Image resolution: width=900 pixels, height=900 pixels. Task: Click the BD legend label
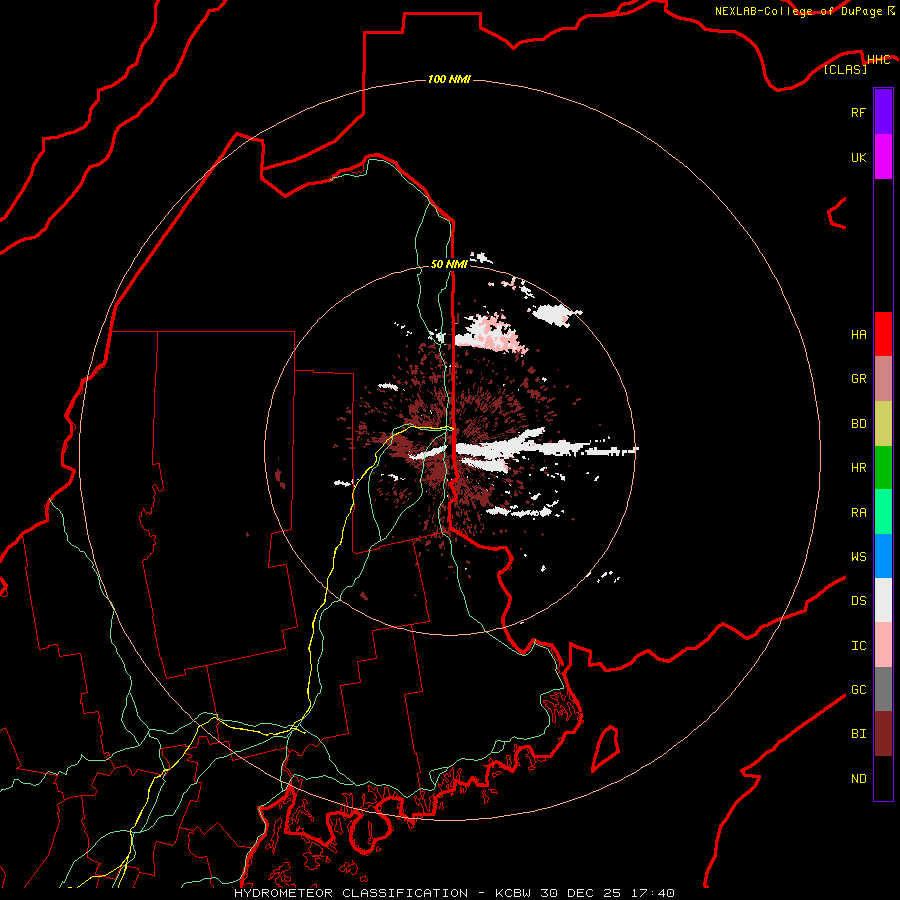[x=858, y=424]
